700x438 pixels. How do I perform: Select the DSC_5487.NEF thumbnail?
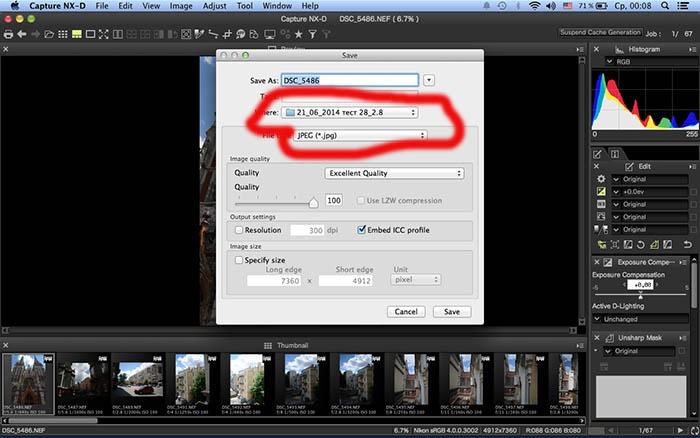[83, 384]
